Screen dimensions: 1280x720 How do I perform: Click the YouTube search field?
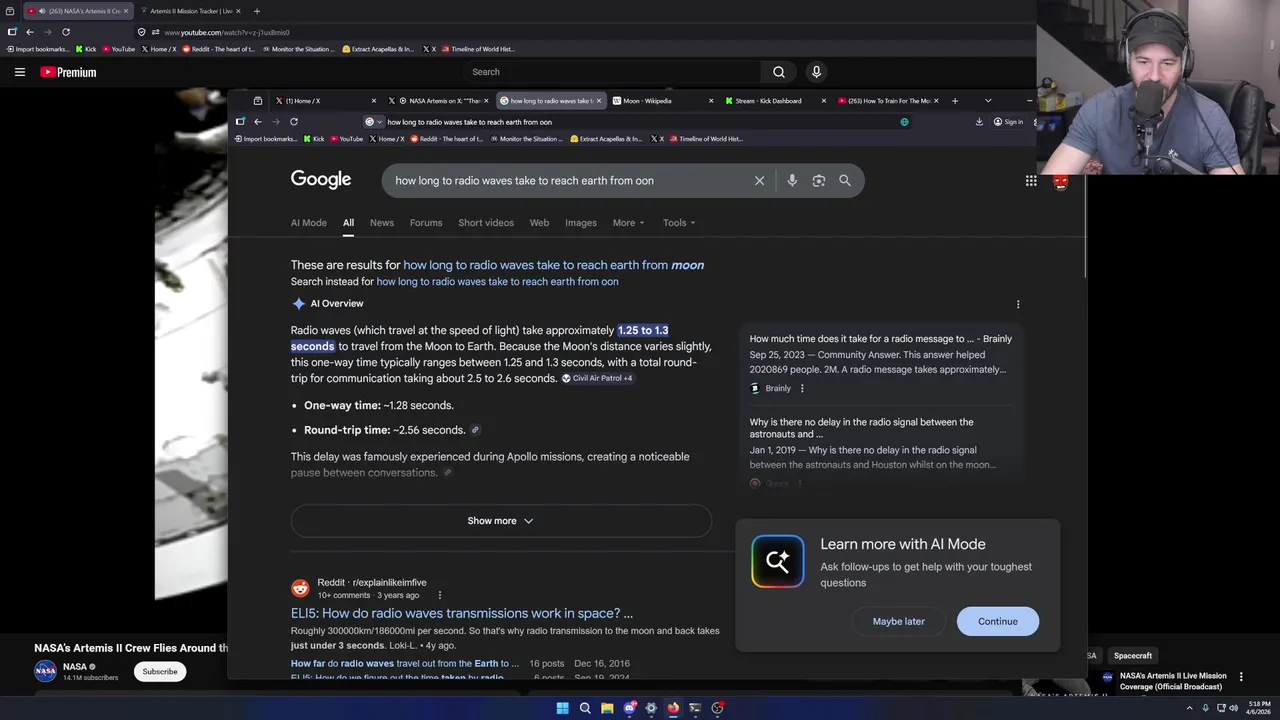(x=612, y=72)
